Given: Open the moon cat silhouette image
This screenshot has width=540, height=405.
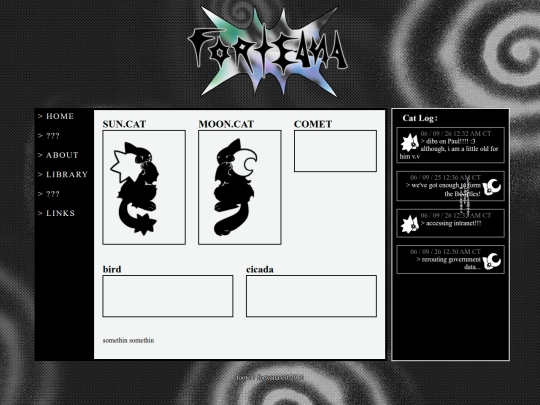Looking at the screenshot, I should (x=235, y=187).
